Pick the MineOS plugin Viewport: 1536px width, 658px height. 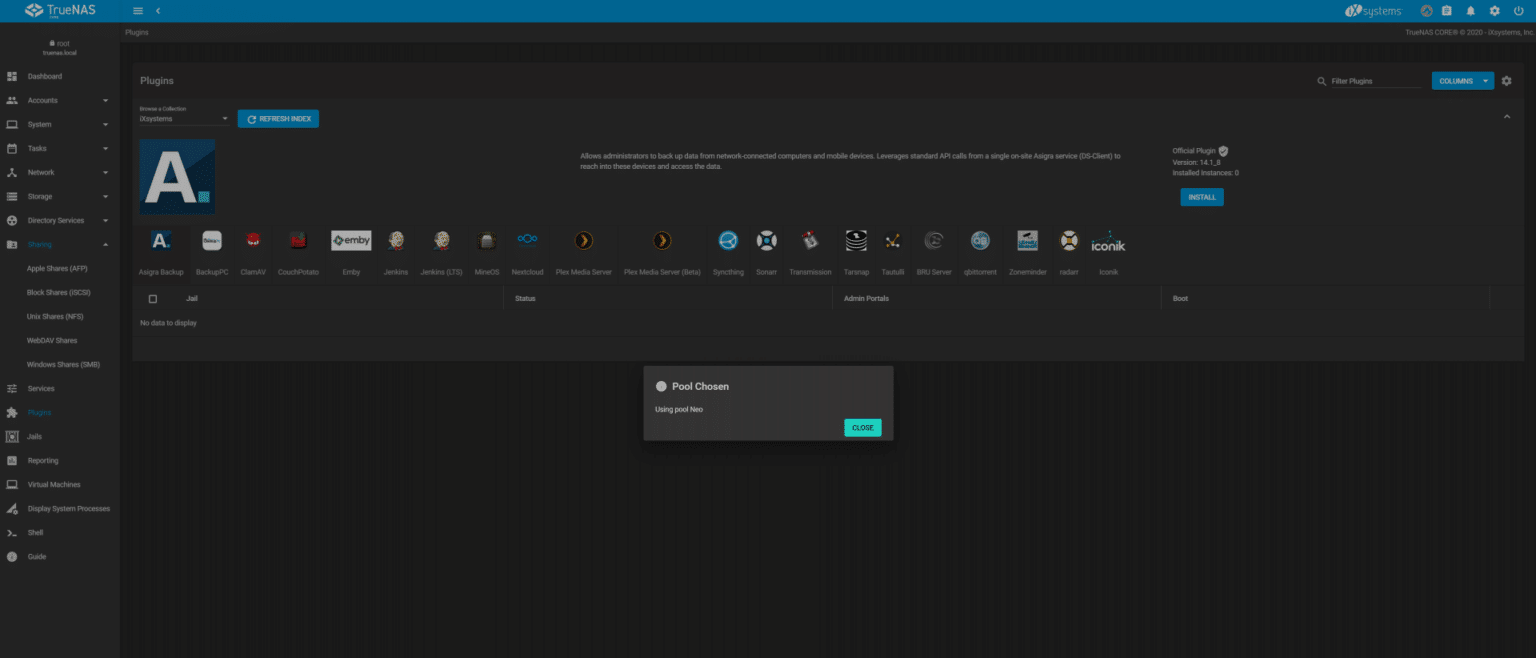487,240
